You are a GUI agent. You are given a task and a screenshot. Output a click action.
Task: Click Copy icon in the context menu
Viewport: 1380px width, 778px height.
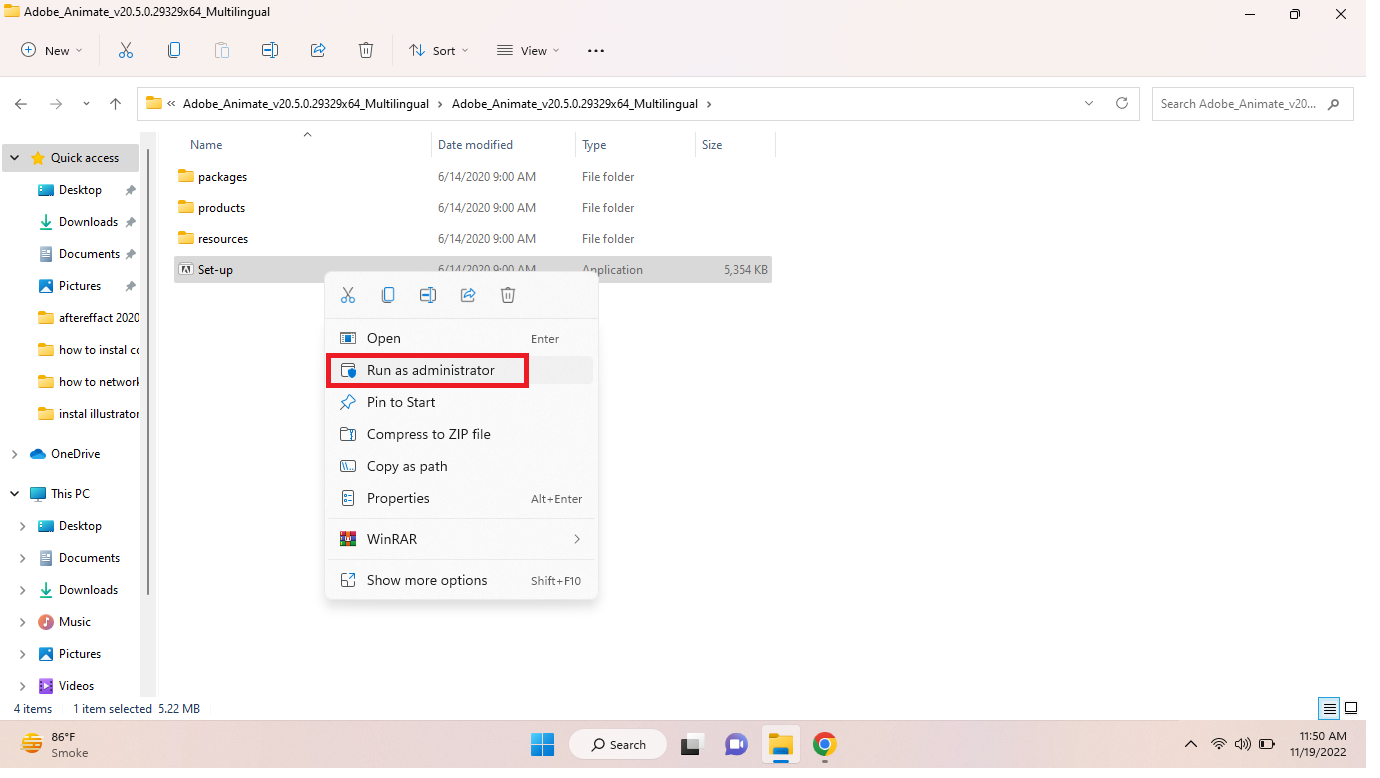pyautogui.click(x=388, y=295)
